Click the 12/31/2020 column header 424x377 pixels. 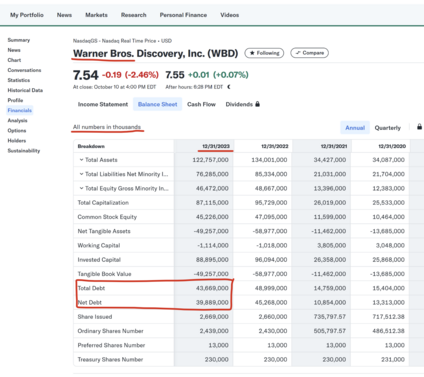coord(392,146)
